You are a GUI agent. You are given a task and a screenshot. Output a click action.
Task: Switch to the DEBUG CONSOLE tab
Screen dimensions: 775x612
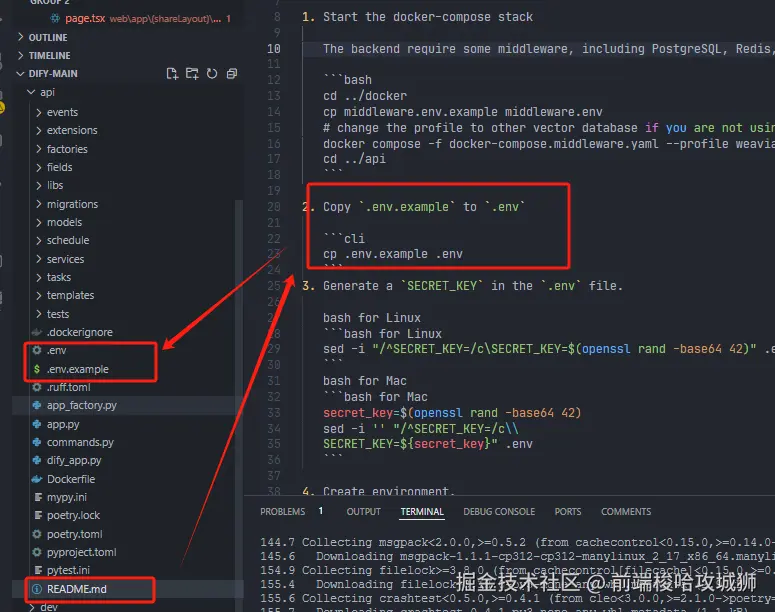coord(499,512)
